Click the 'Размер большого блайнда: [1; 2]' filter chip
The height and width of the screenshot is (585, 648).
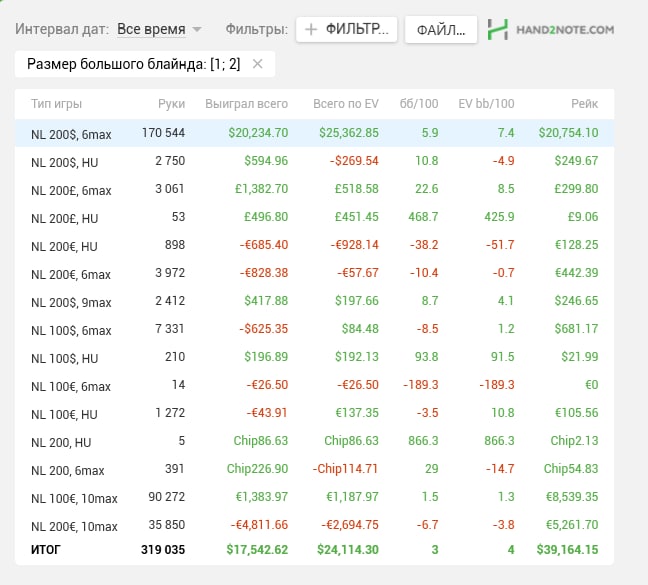point(134,64)
